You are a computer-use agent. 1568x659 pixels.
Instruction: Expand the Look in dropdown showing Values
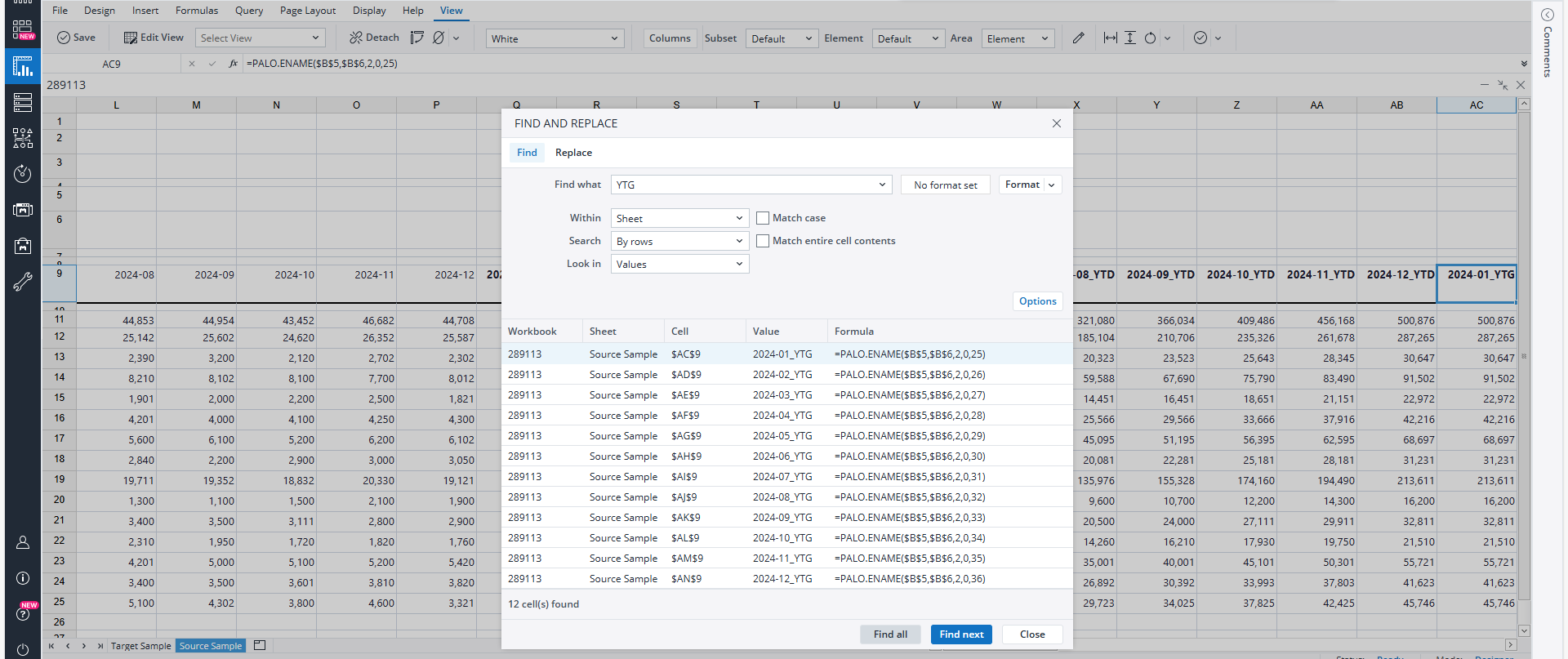679,265
